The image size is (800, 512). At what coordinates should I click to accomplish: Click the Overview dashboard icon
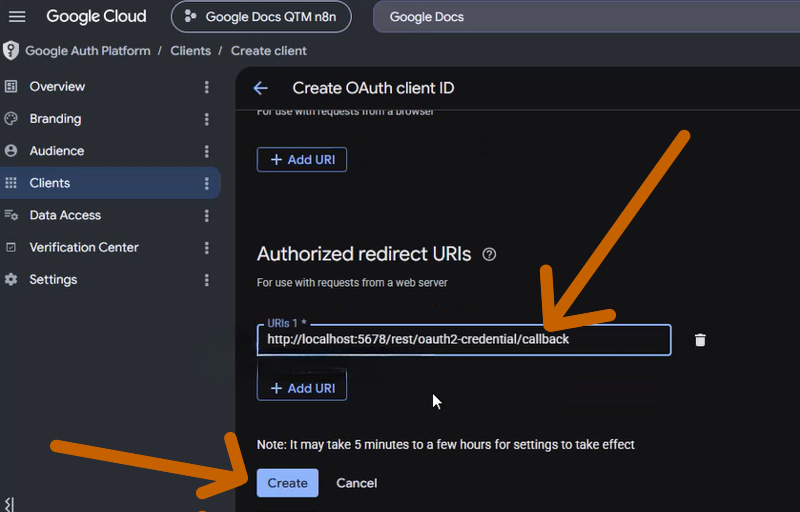[x=11, y=87]
